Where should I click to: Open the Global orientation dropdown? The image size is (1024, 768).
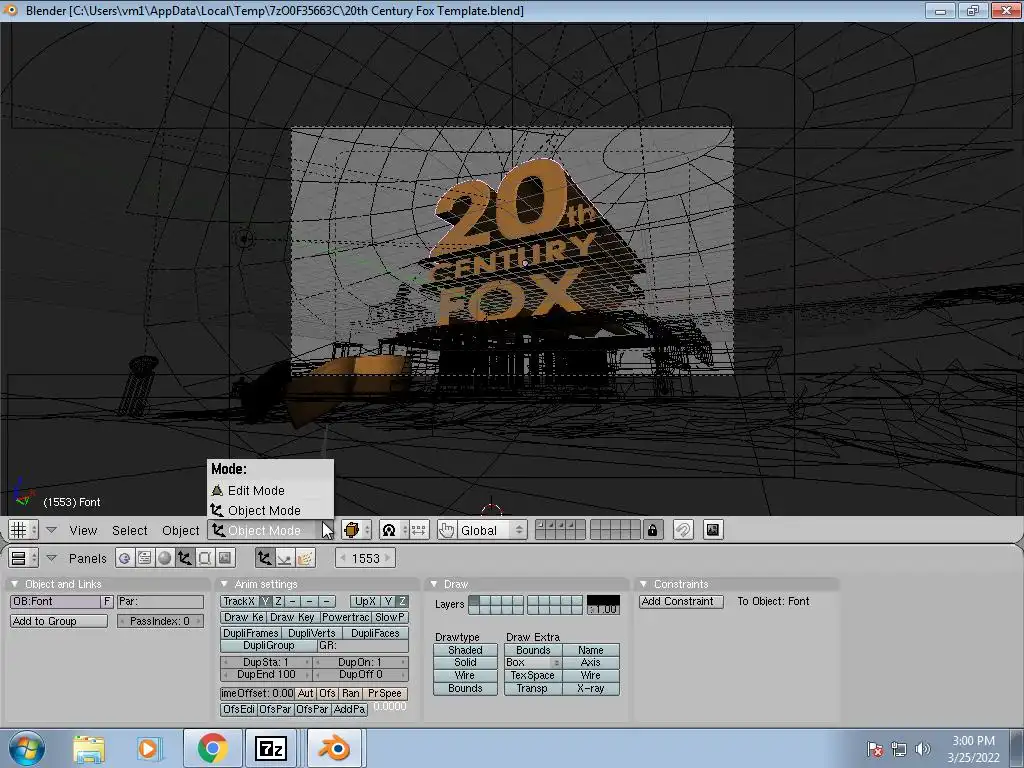point(491,530)
